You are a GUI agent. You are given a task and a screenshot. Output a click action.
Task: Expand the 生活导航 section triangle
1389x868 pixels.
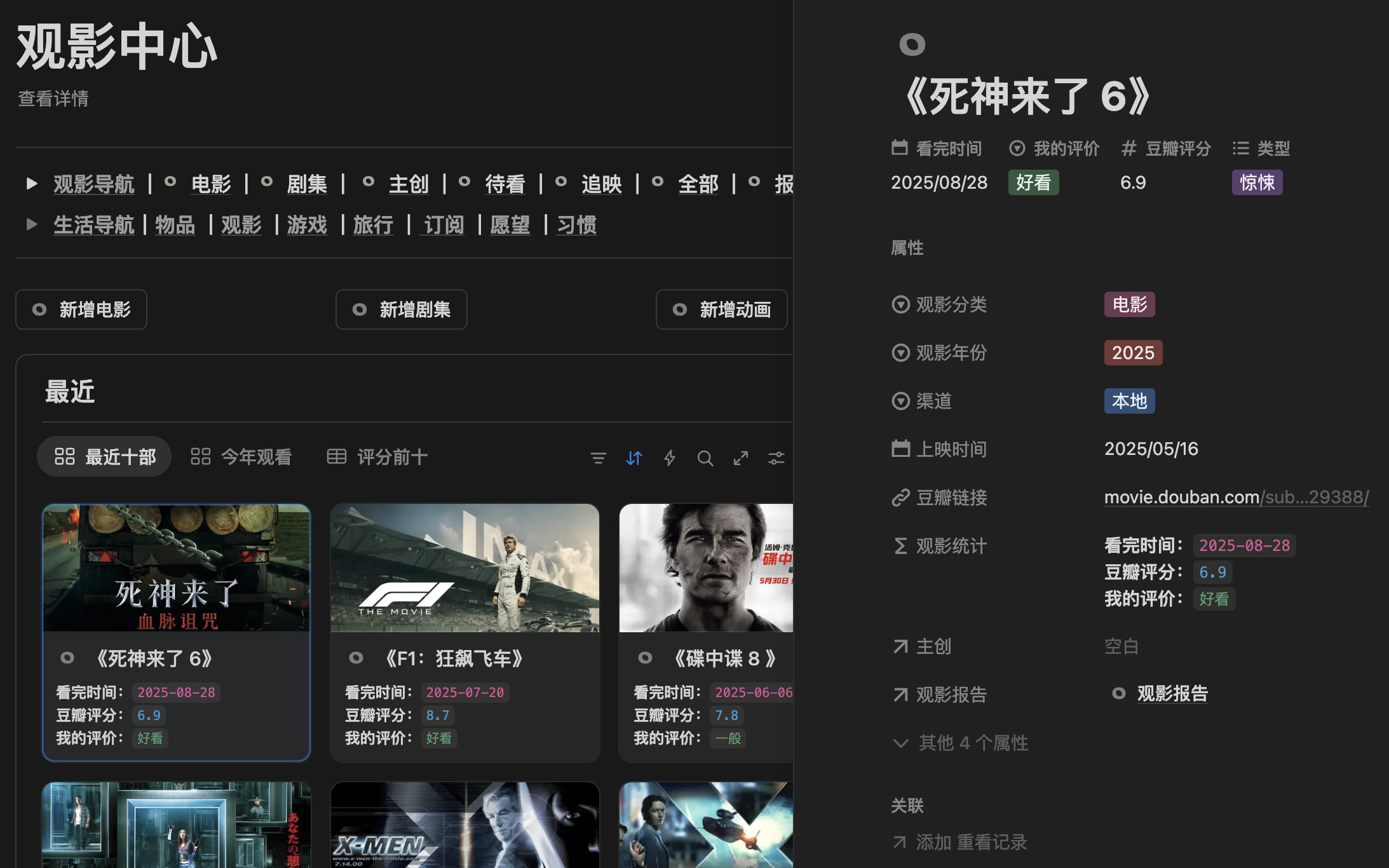point(32,224)
